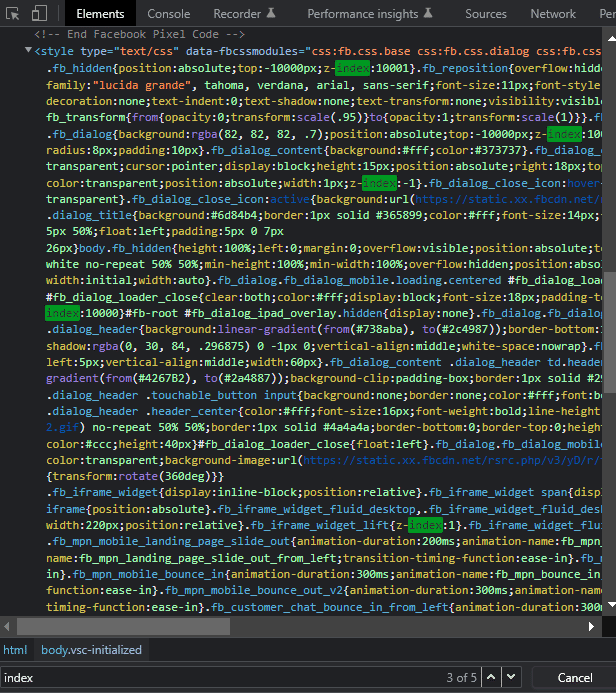Click the highlighted 'index' in .fb_hidden rule
Viewport: 616px width, 693px height.
(352, 68)
